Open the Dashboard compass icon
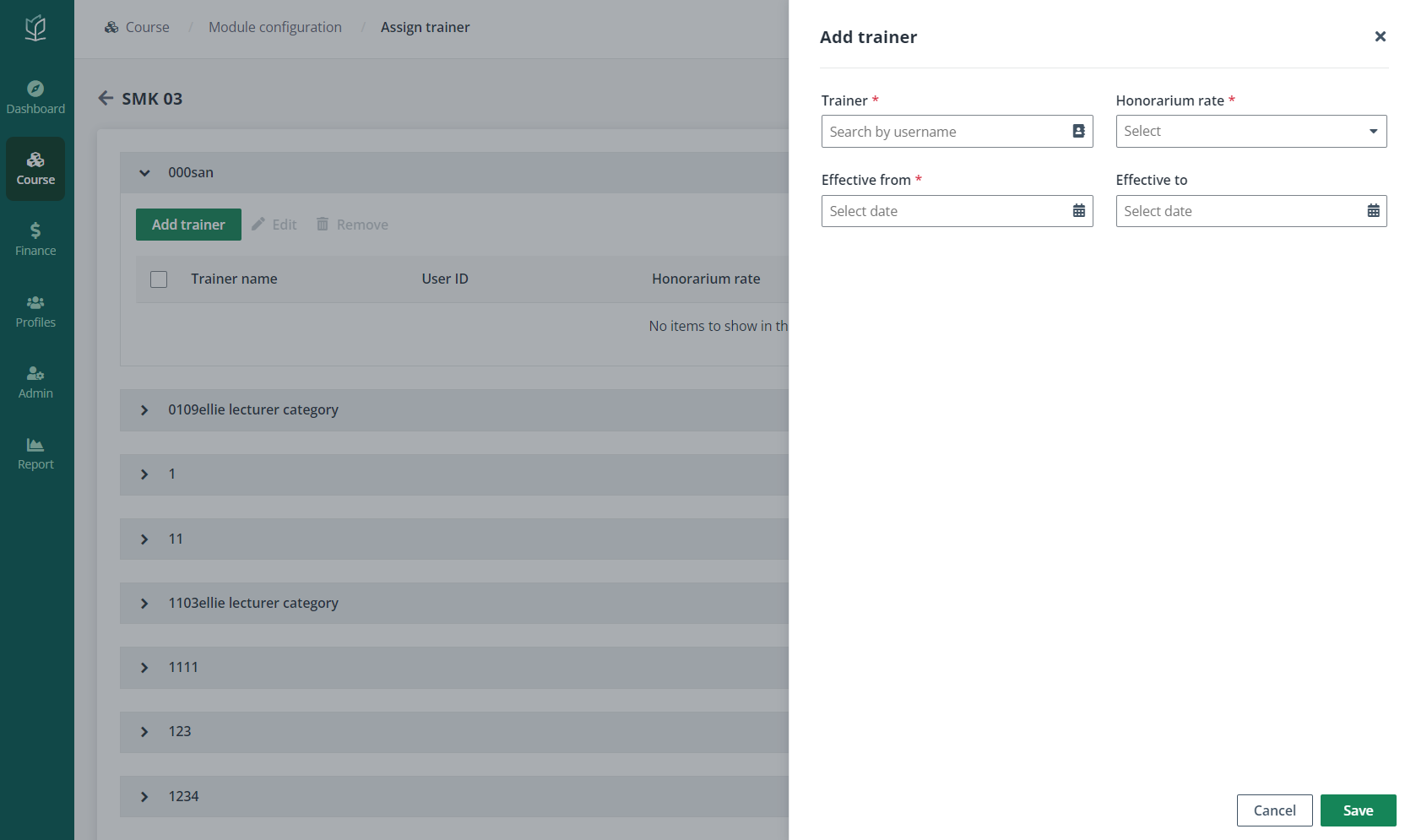This screenshot has height=840, width=1416. [35, 89]
